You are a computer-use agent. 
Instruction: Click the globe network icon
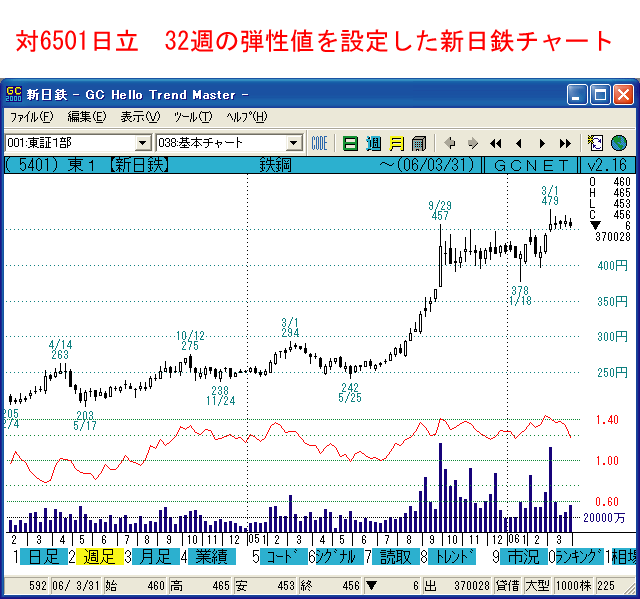click(x=619, y=143)
